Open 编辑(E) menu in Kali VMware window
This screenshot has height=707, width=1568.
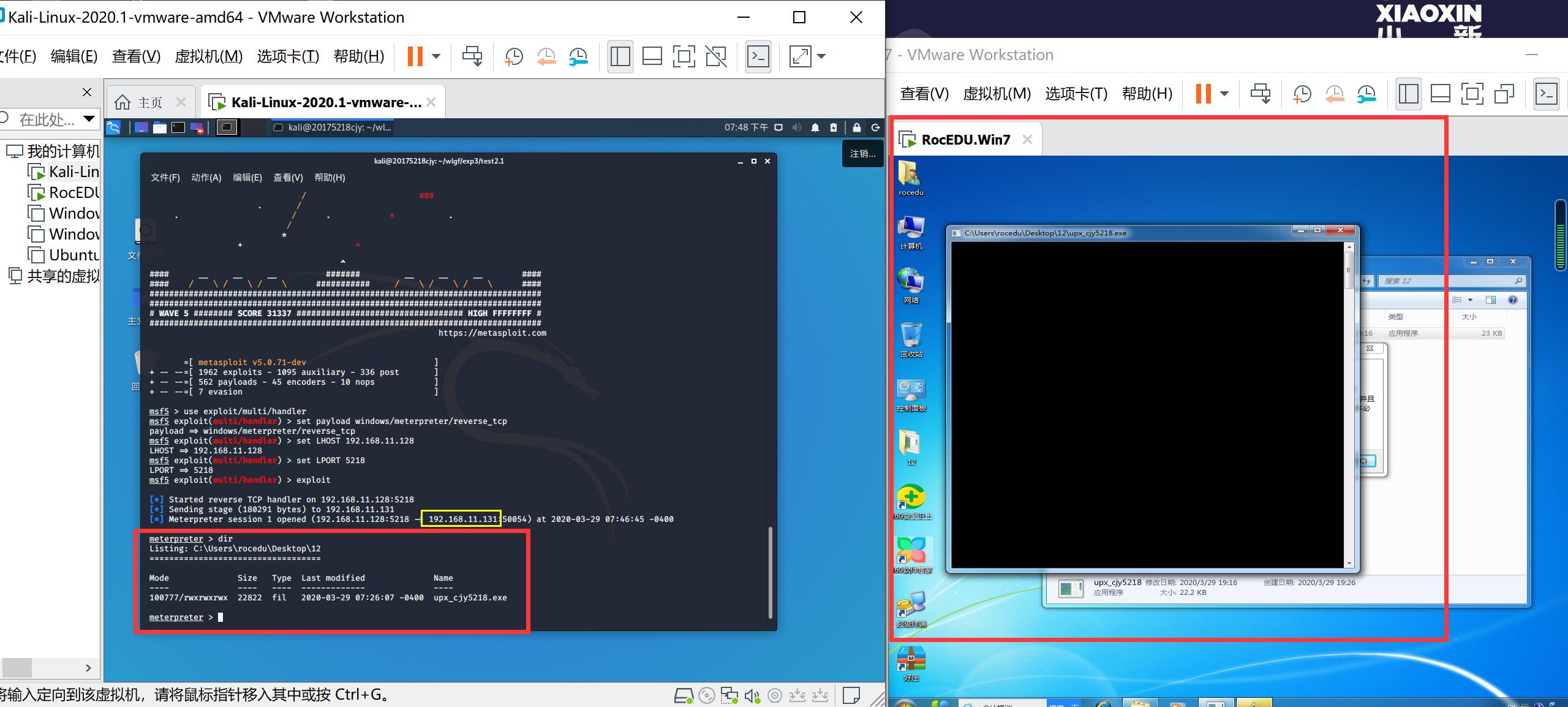click(74, 56)
